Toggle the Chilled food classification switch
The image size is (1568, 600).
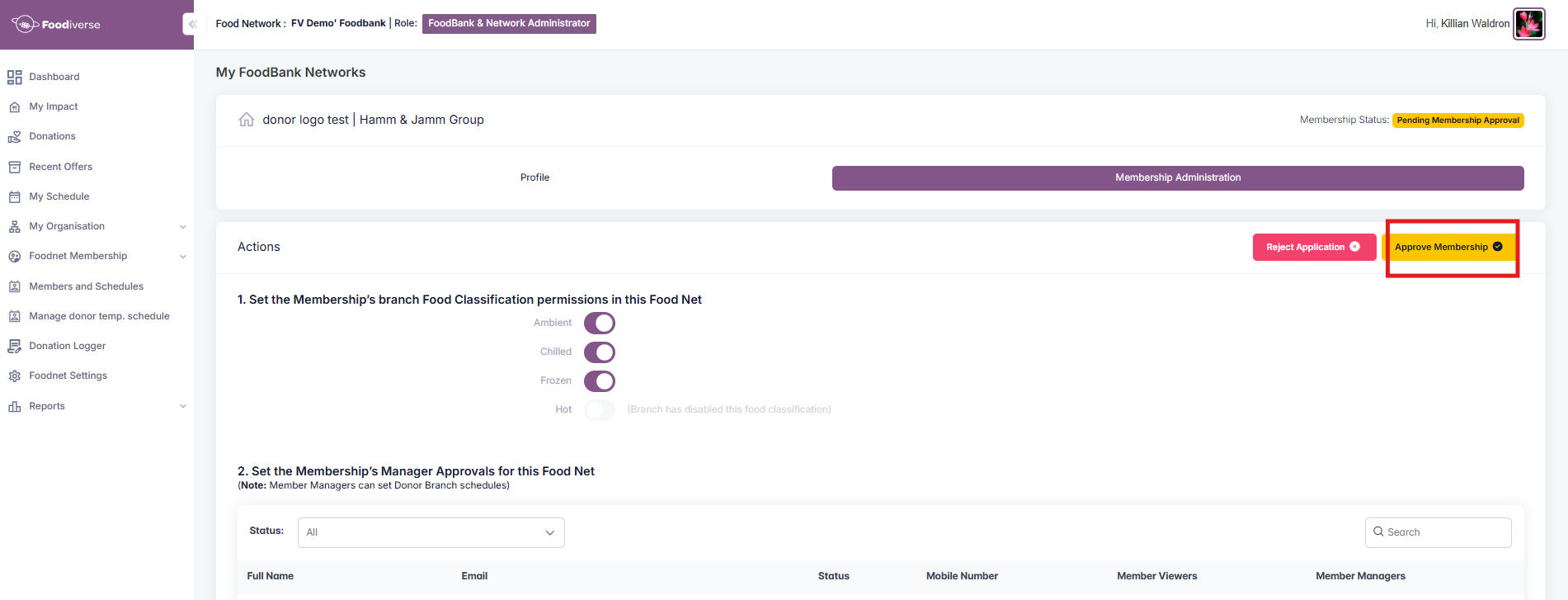pyautogui.click(x=600, y=352)
